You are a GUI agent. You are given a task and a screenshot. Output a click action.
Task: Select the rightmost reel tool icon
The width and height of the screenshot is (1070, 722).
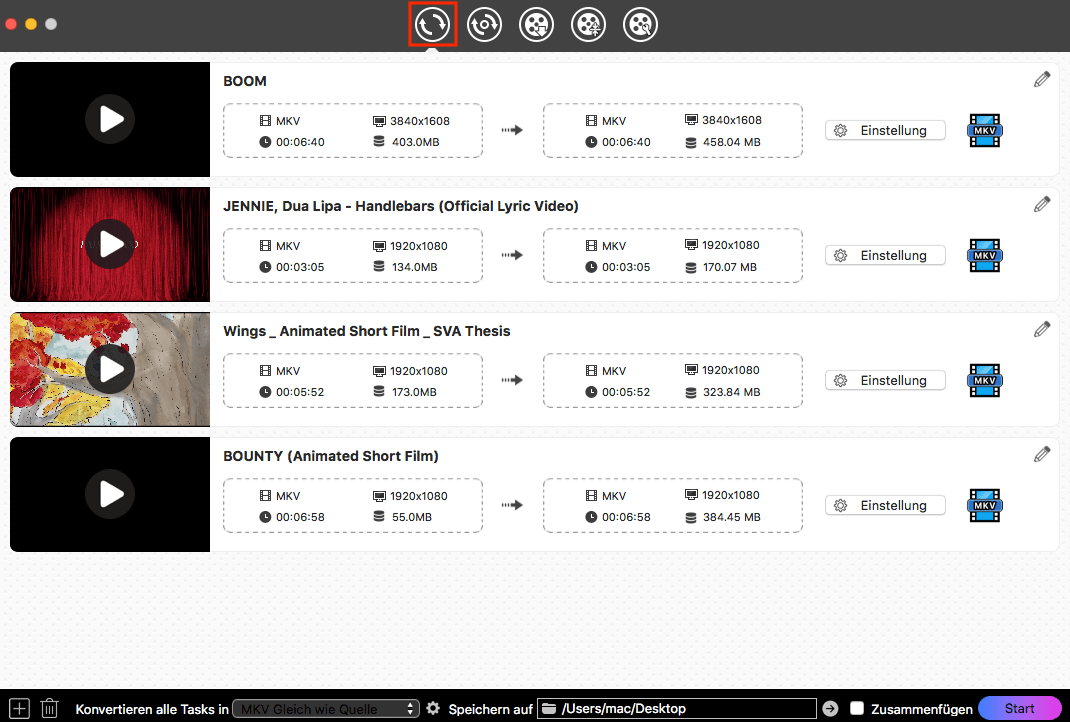click(640, 24)
